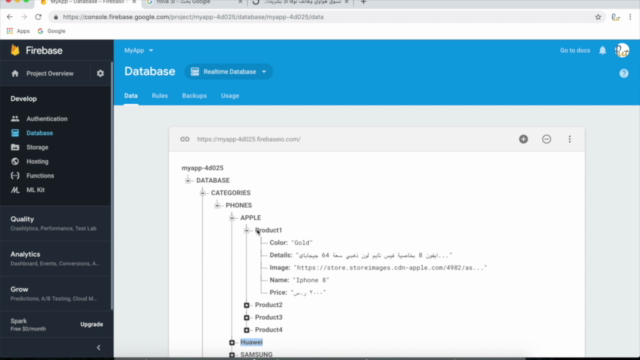The height and width of the screenshot is (360, 640).
Task: Click the Price field value
Action: (x=308, y=293)
